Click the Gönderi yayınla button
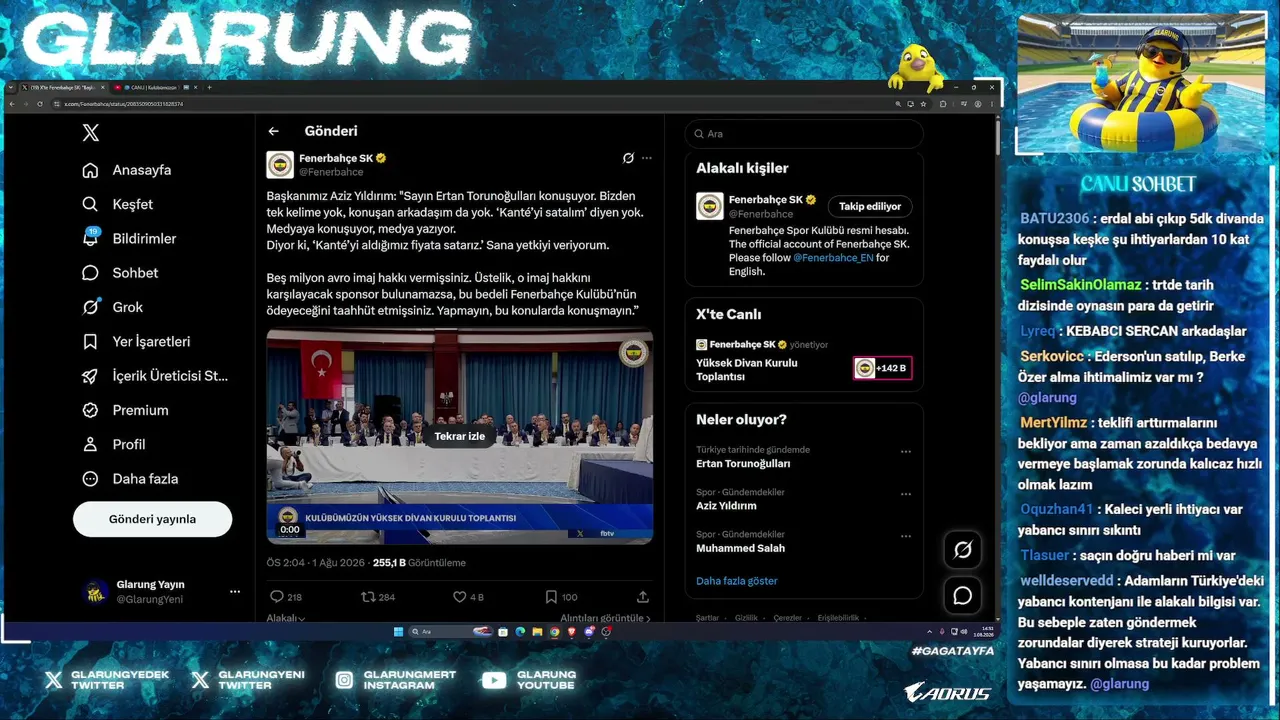Image resolution: width=1280 pixels, height=720 pixels. pyautogui.click(x=152, y=519)
